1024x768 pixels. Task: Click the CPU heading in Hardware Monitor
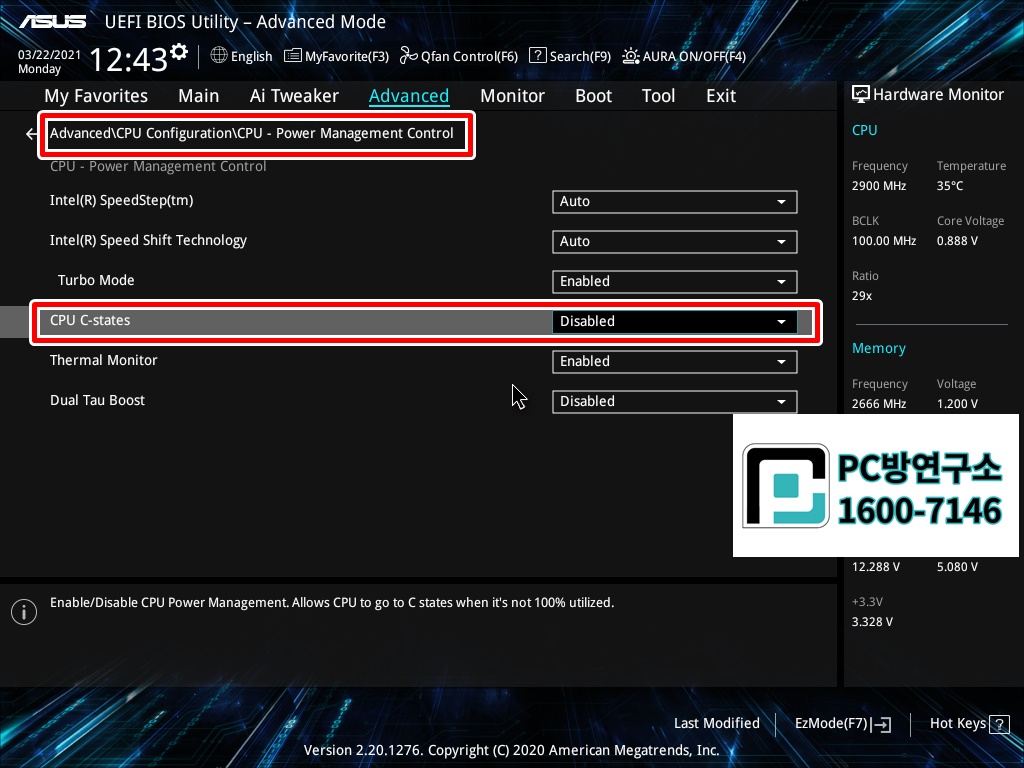pos(865,130)
